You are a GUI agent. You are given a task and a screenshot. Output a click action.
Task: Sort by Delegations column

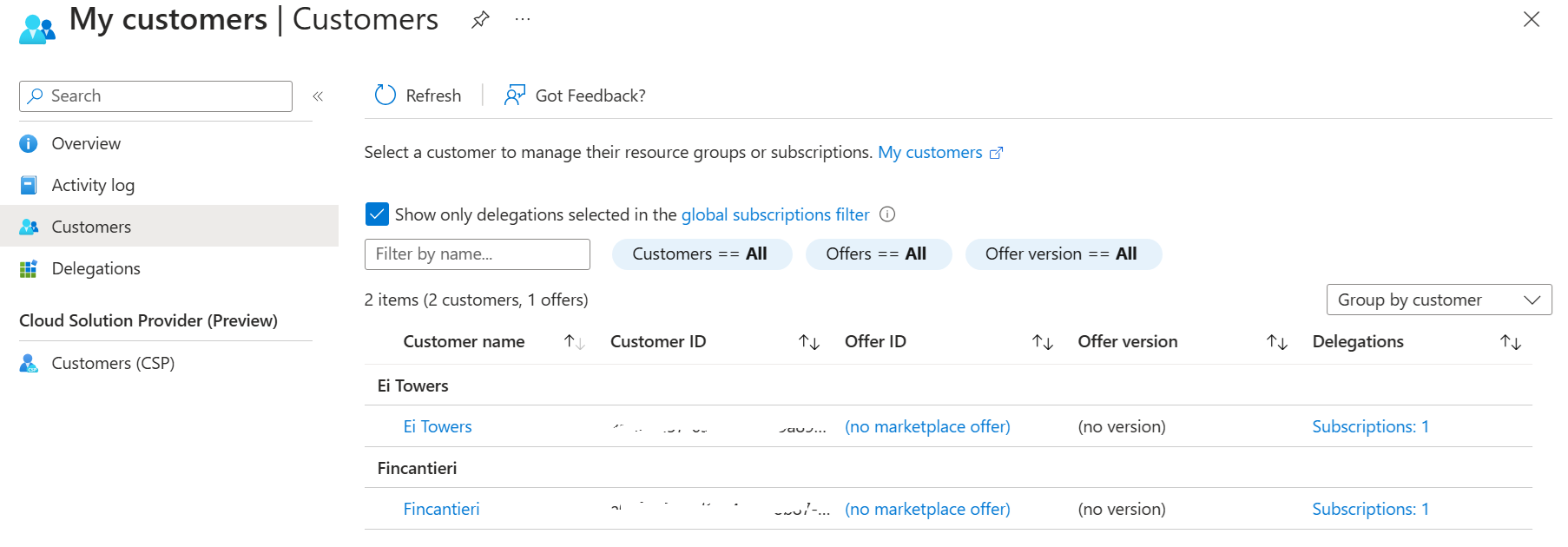(x=1511, y=342)
